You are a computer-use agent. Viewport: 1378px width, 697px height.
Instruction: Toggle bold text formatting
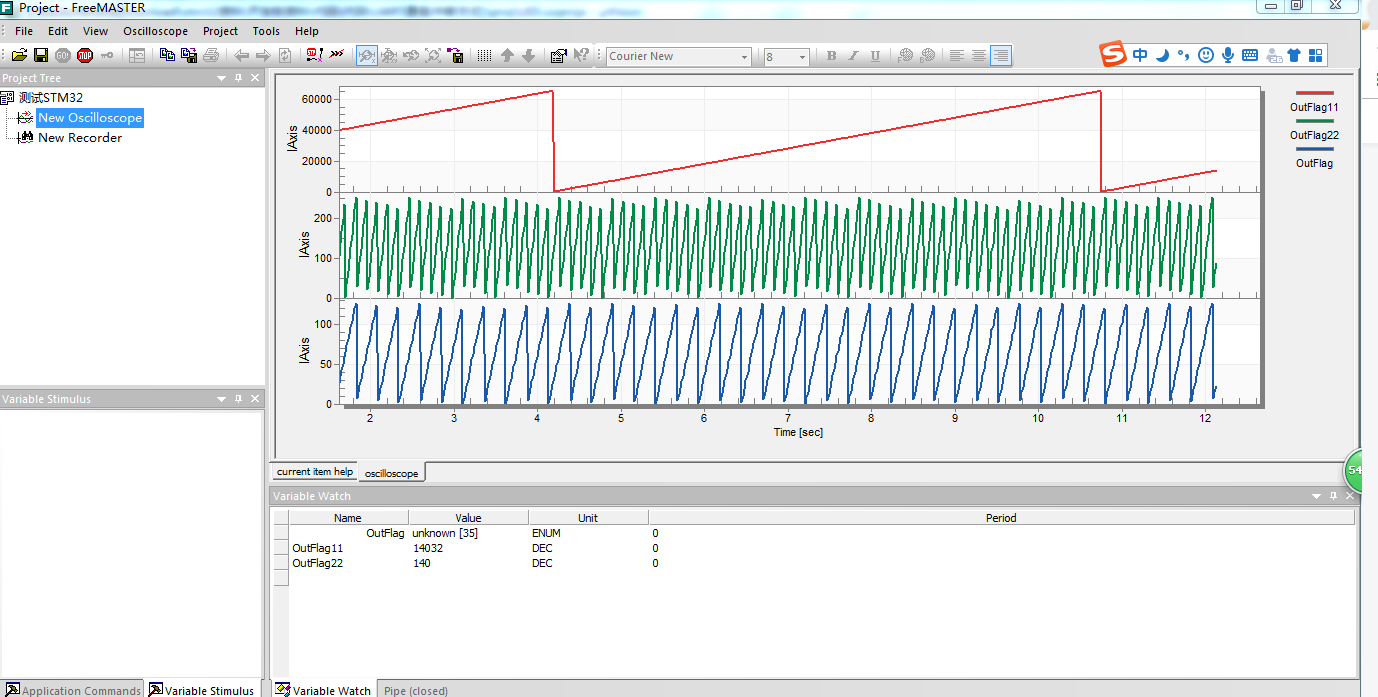pos(831,56)
